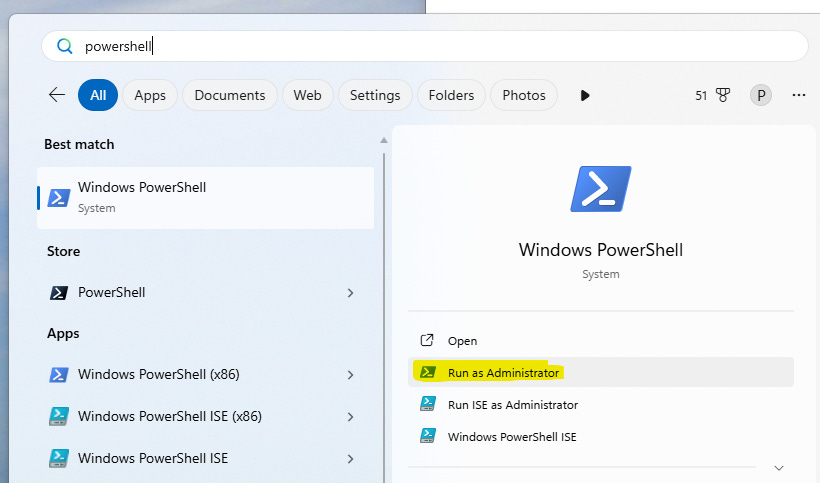Click the large PowerShell logo in preview
Viewport: 820px width, 483px height.
click(x=601, y=189)
